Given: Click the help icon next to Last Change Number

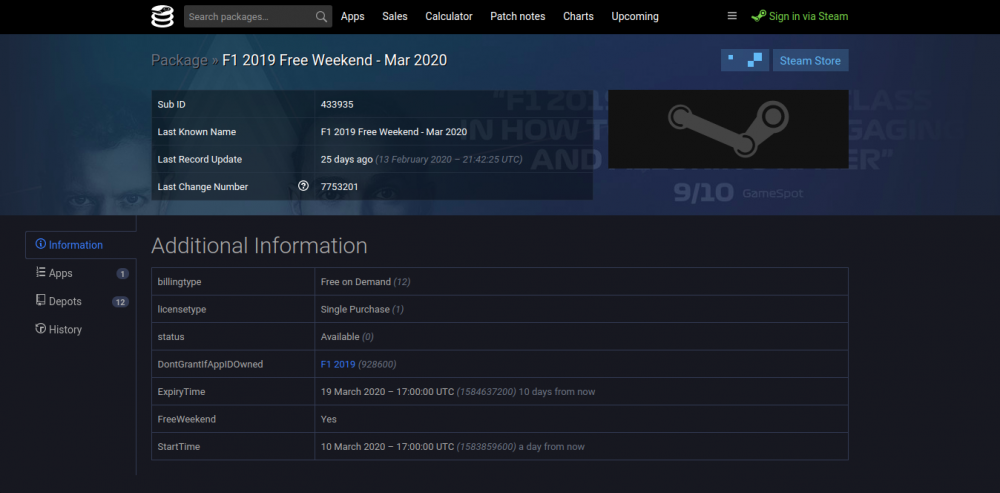Looking at the screenshot, I should (304, 186).
